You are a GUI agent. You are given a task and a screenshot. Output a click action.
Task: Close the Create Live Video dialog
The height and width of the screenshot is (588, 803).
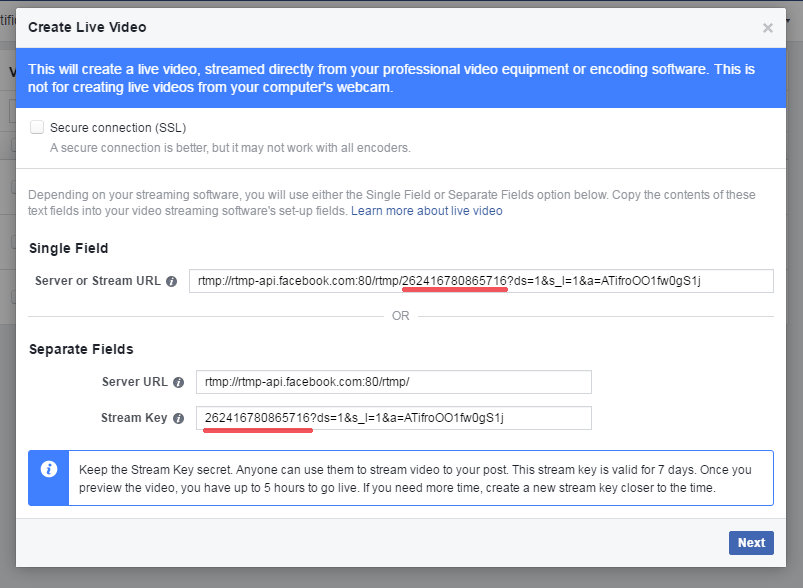pos(767,28)
